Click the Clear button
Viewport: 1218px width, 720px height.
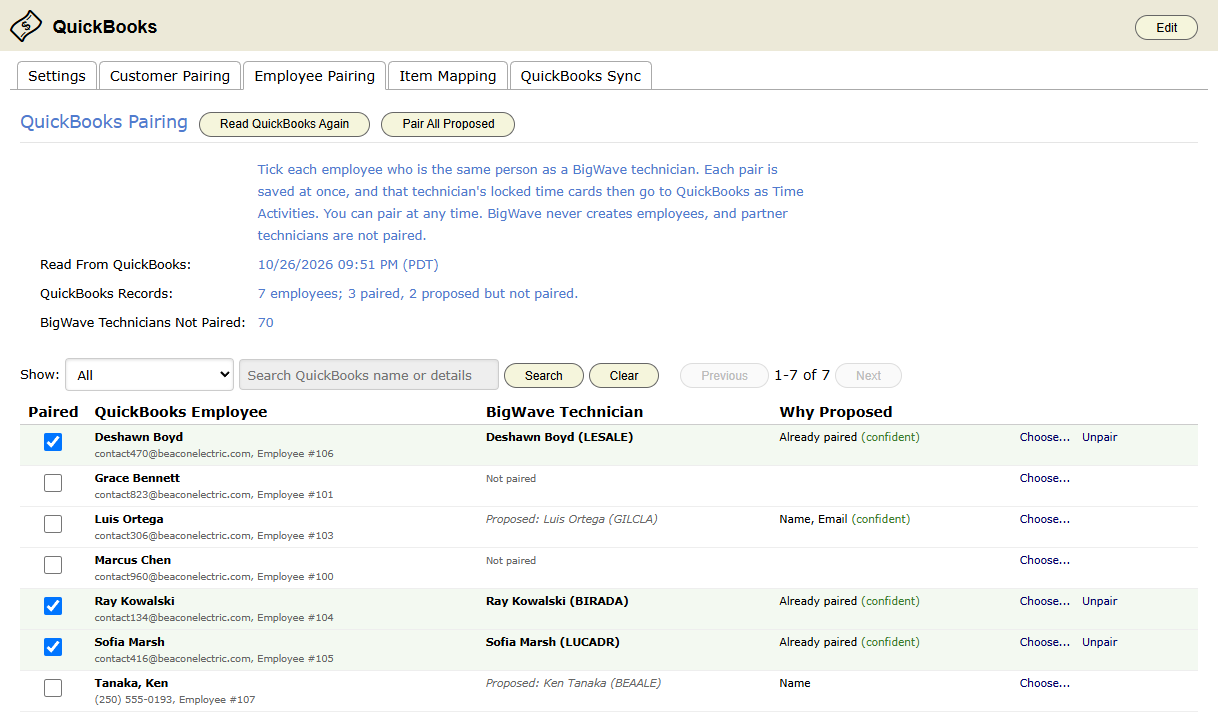coord(624,376)
